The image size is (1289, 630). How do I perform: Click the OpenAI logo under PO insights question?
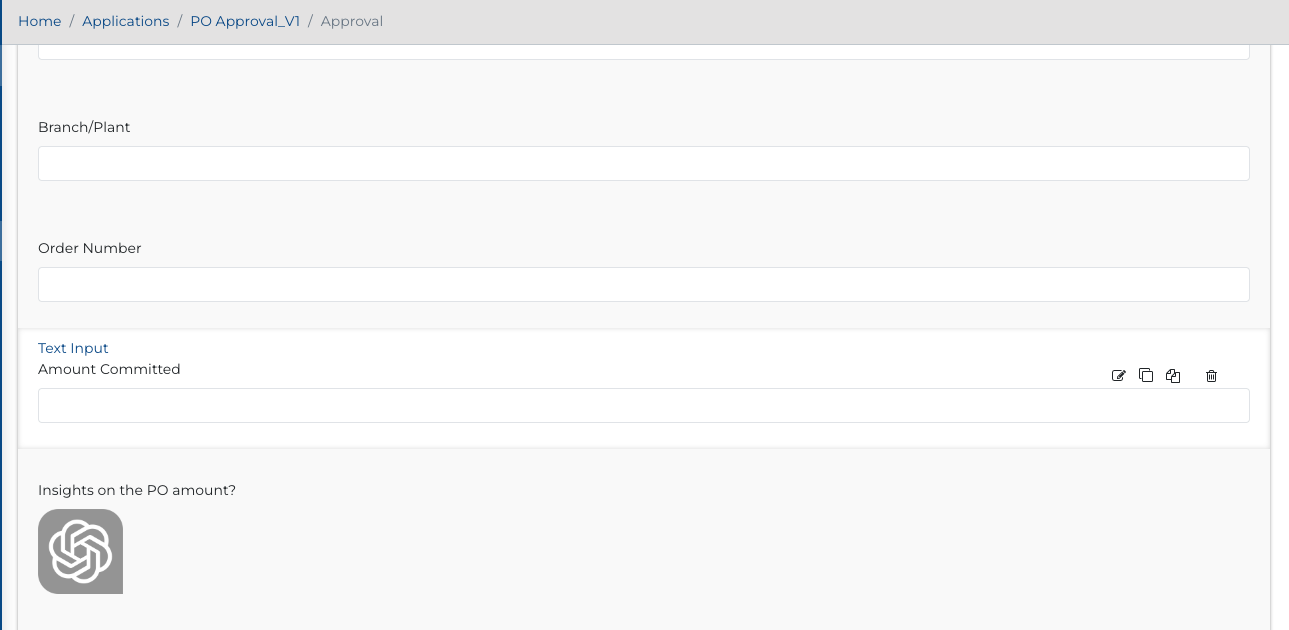(x=80, y=551)
